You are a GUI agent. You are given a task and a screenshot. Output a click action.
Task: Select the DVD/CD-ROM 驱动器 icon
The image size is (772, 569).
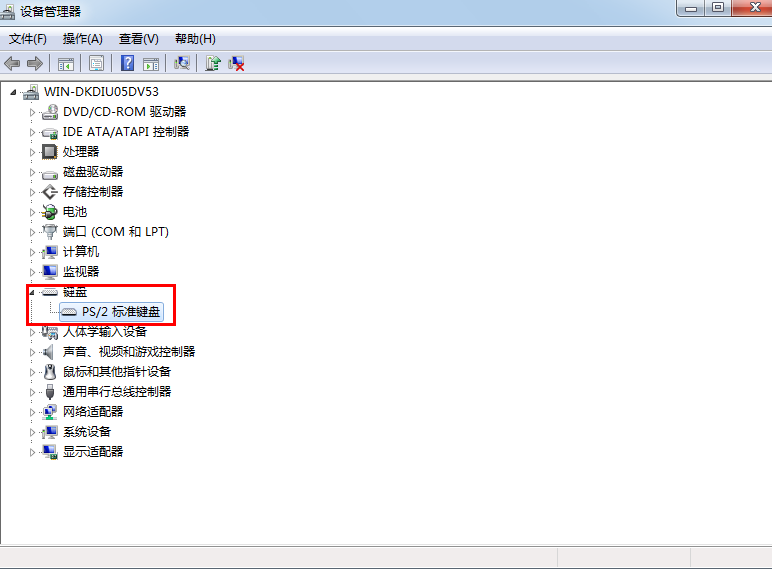pos(50,112)
